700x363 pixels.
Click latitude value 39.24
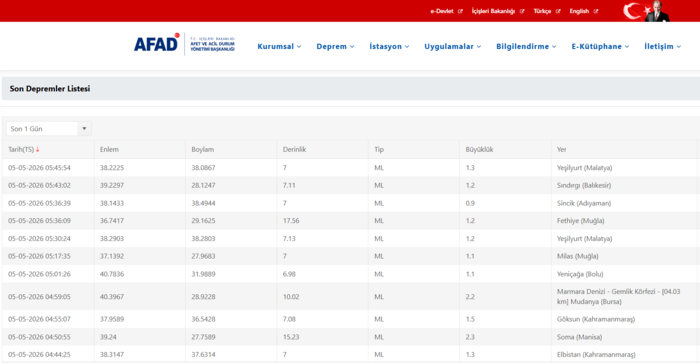coord(108,337)
